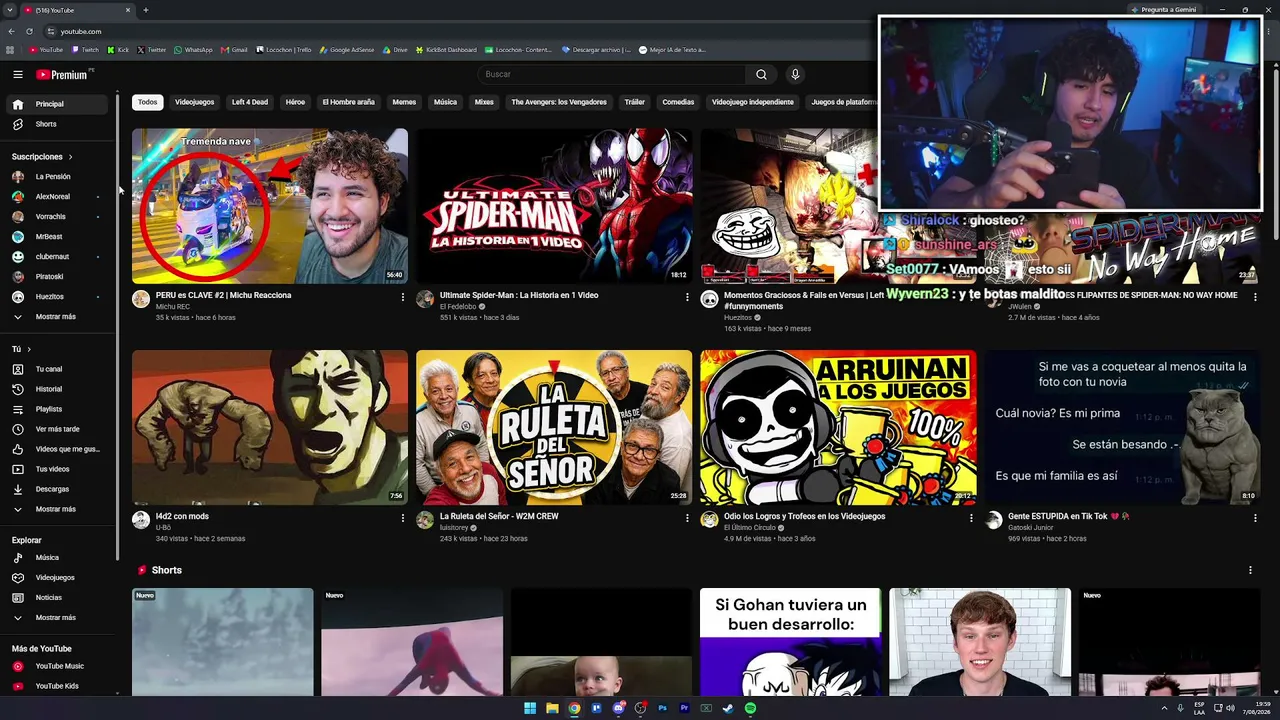This screenshot has height=720, width=1280.
Task: Open the Windows Start menu
Action: click(530, 708)
